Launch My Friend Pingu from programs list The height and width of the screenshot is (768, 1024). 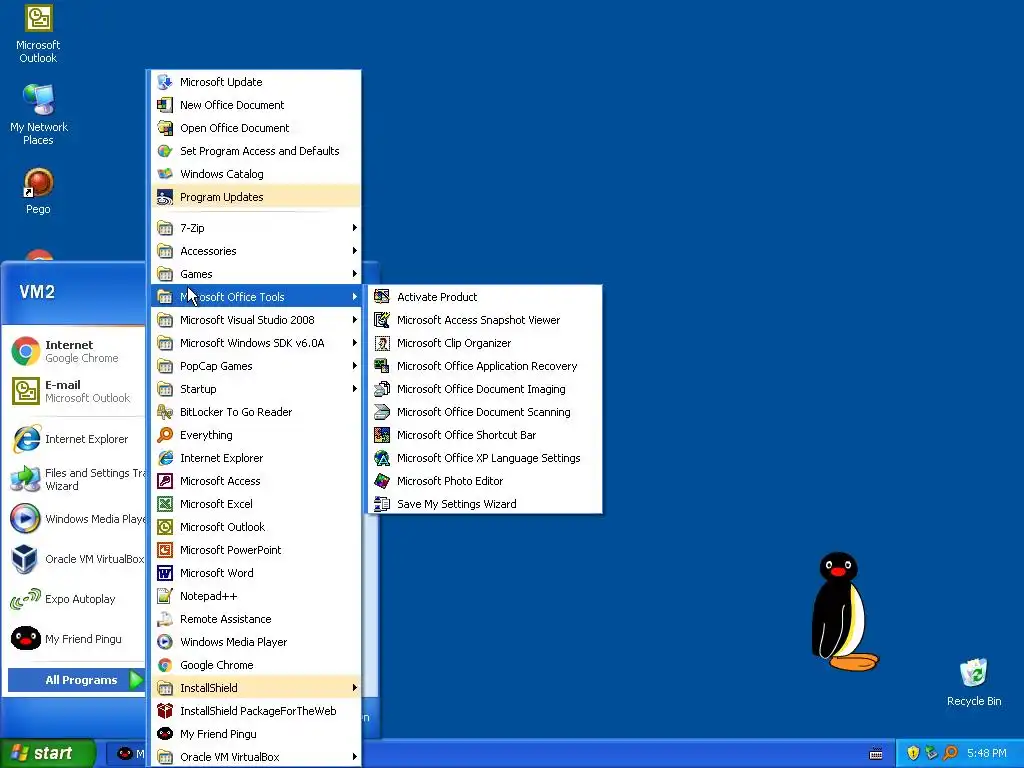point(256,734)
